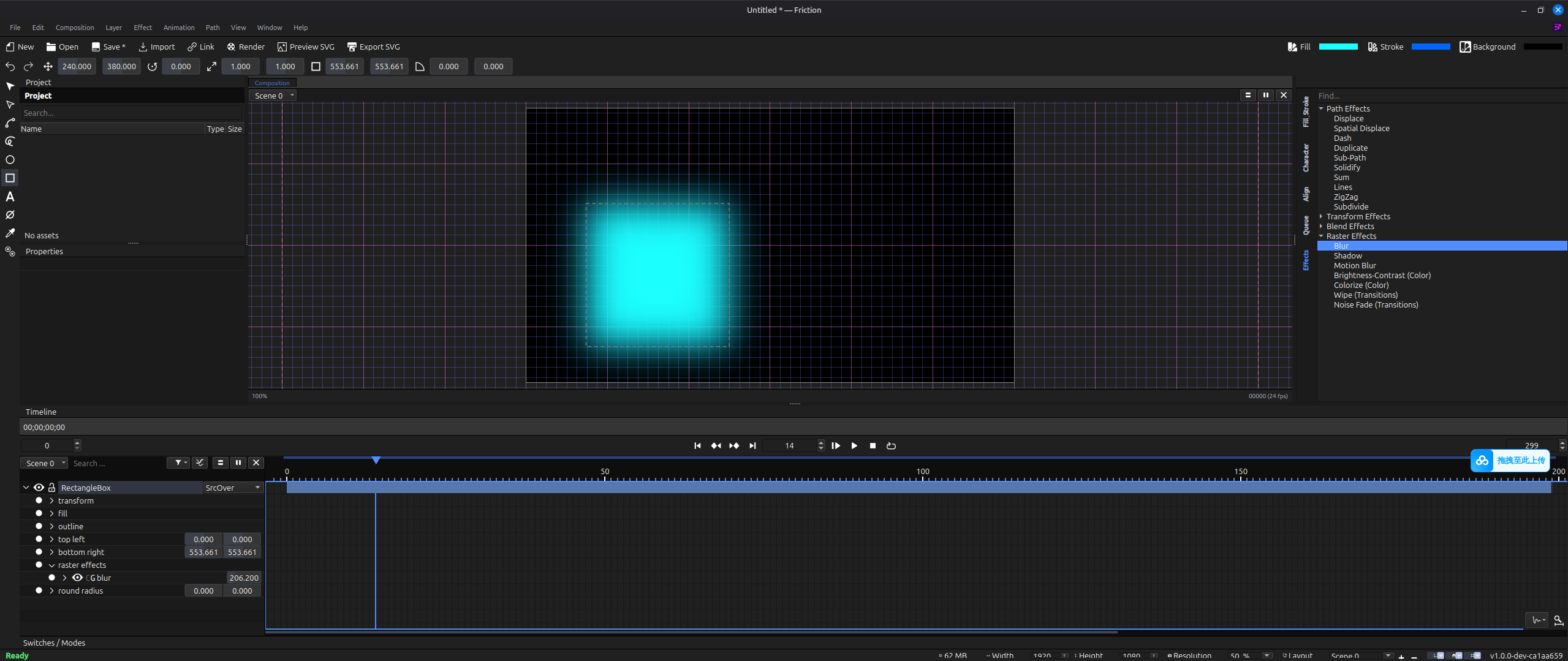The width and height of the screenshot is (1568, 661).
Task: Toggle visibility of blur effect
Action: coord(77,578)
